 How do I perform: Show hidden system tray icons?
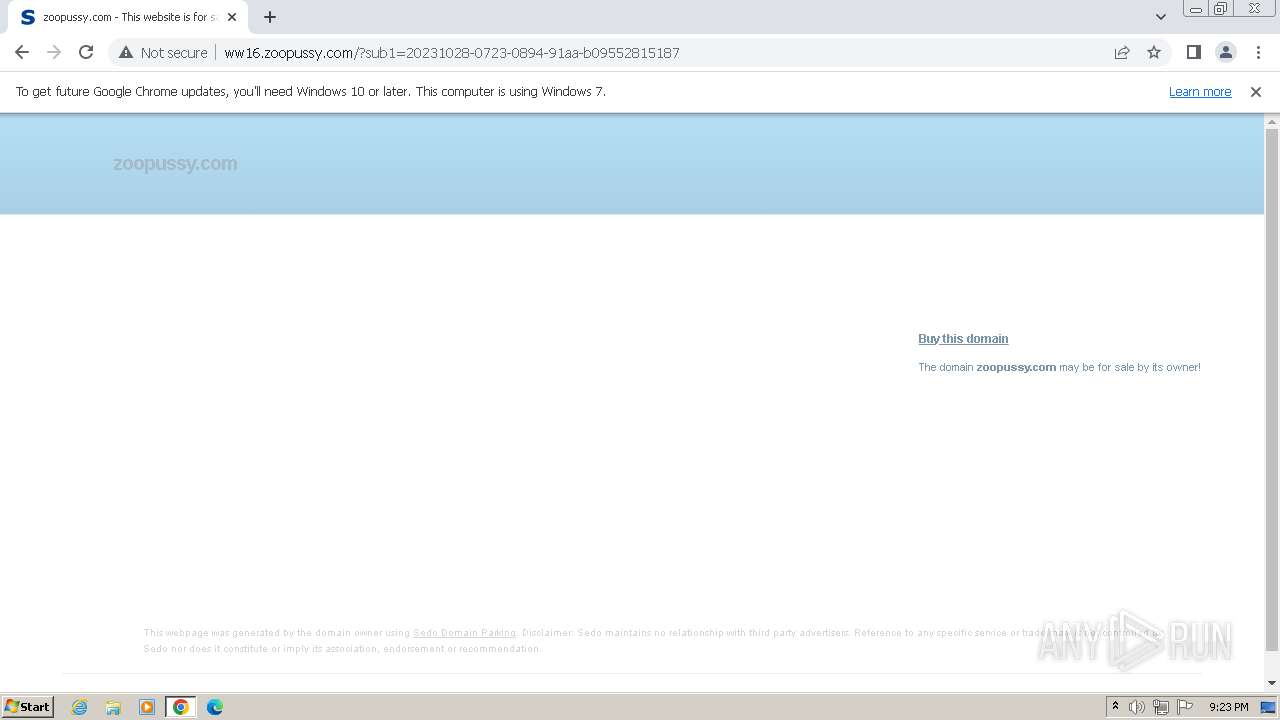point(1115,707)
